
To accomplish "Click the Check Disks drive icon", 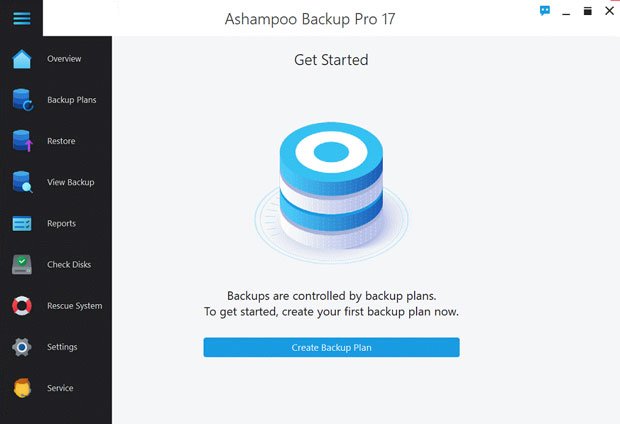I will pos(22,265).
